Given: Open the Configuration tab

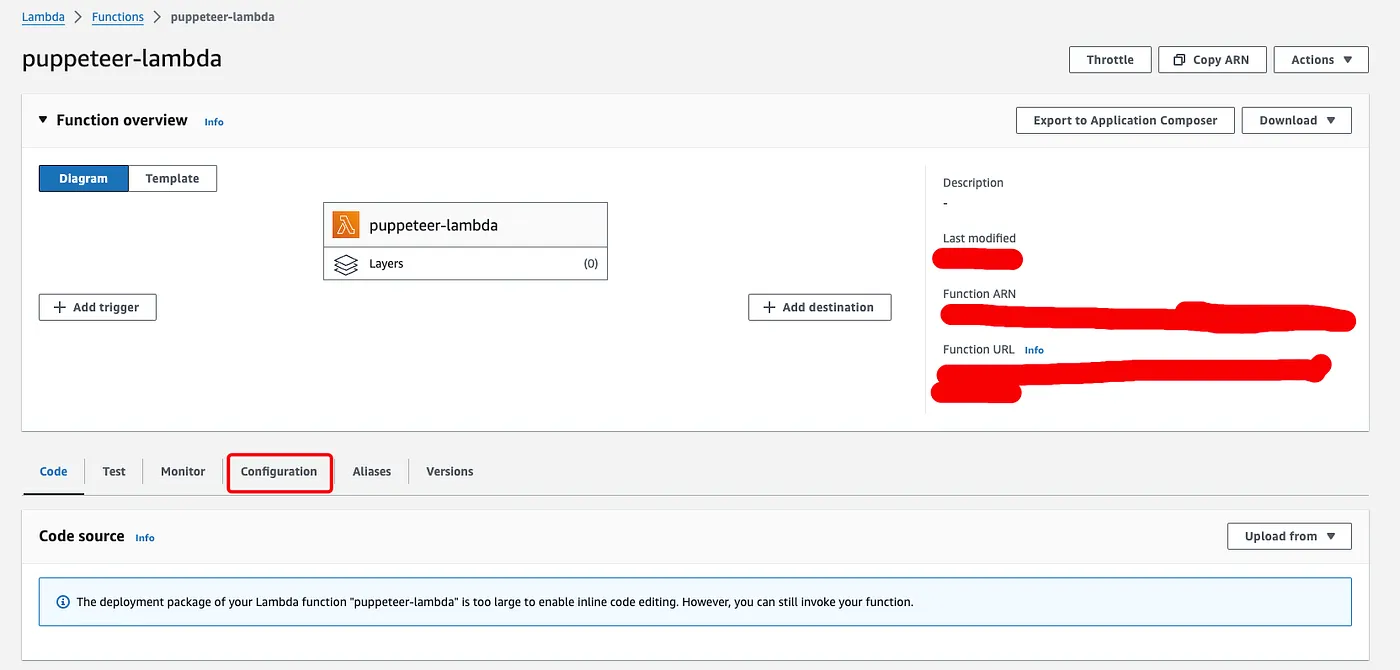Looking at the screenshot, I should (x=279, y=472).
